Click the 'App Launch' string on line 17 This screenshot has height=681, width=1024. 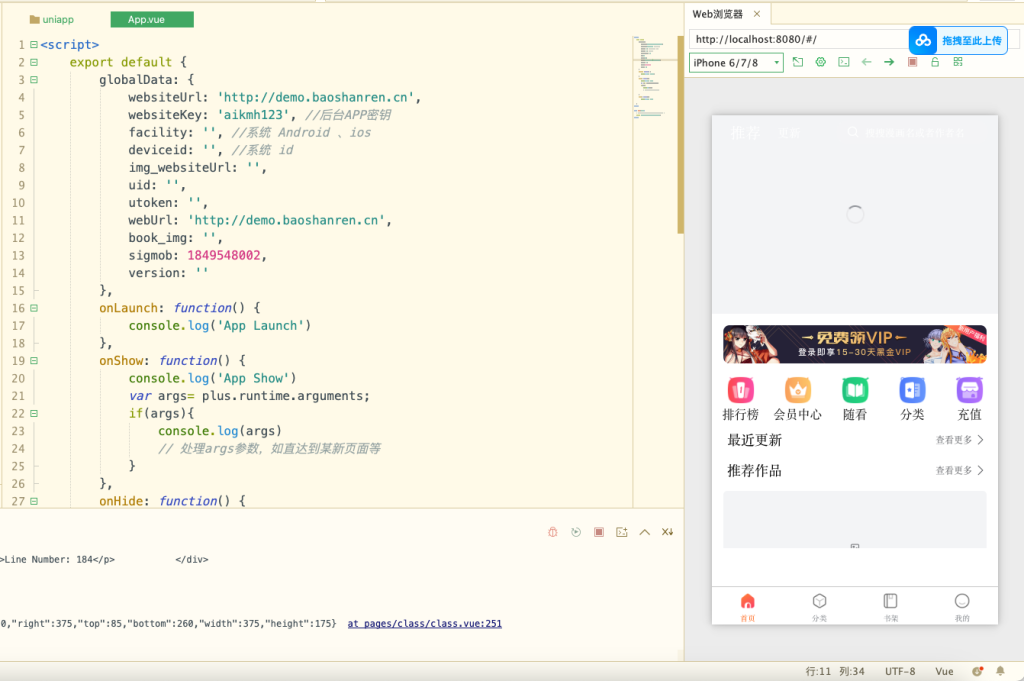[x=260, y=325]
